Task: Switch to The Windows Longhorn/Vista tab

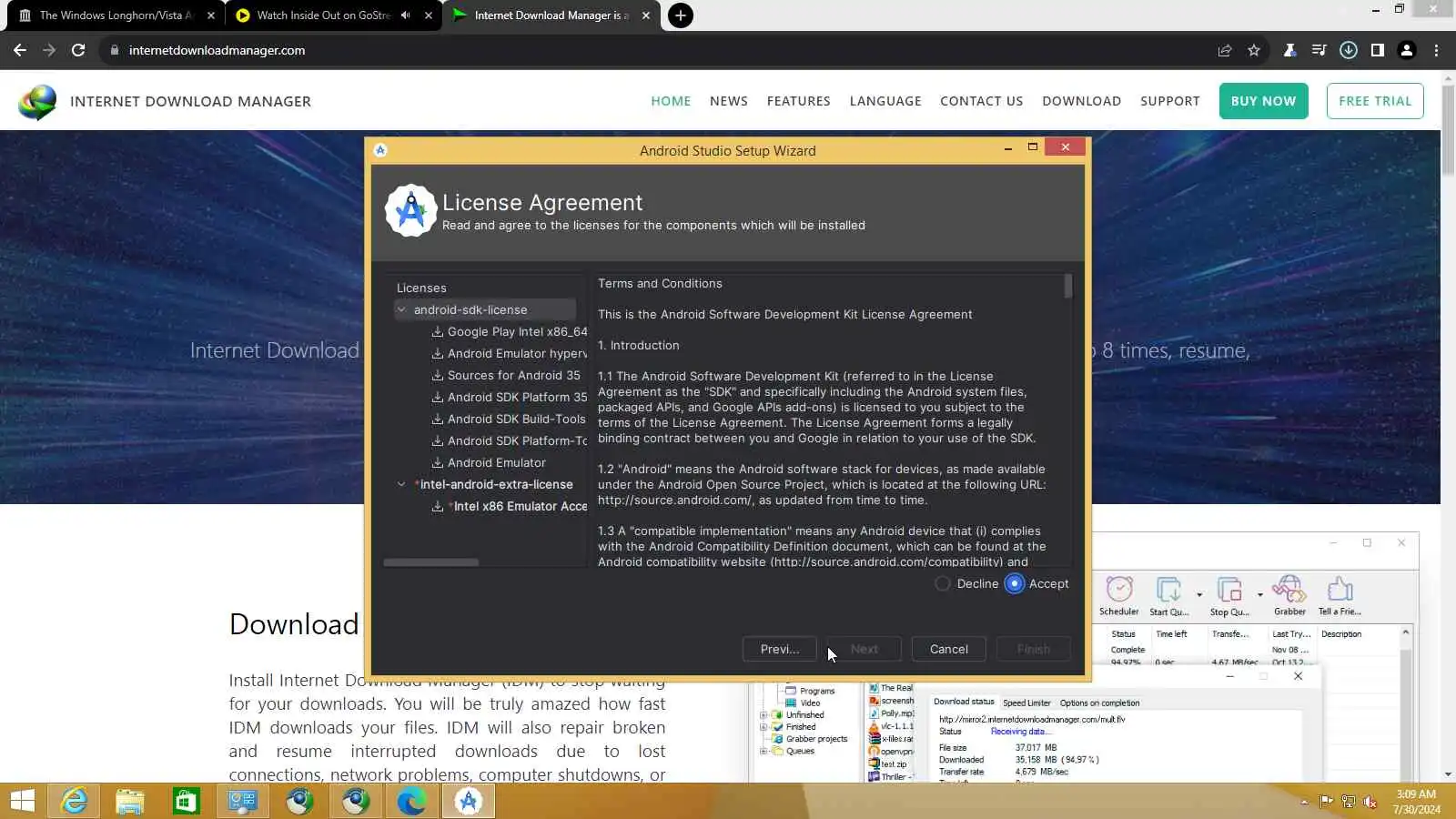Action: coord(116,15)
